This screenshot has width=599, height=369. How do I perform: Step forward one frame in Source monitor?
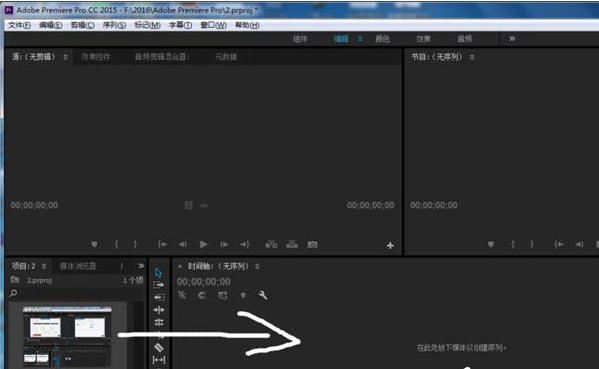pyautogui.click(x=224, y=244)
